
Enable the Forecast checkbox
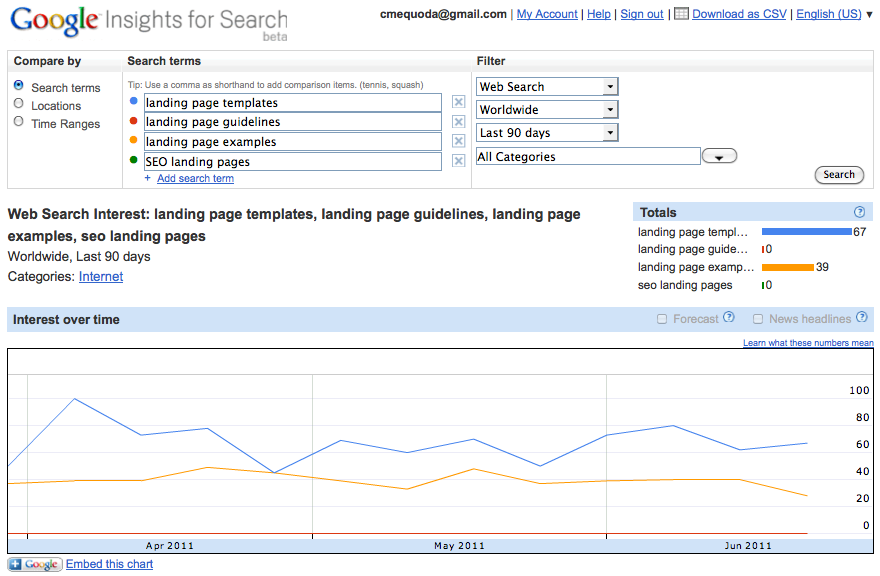(662, 319)
